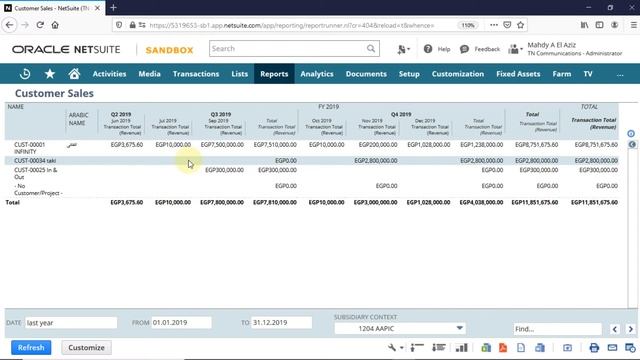Open the Farm menu

[x=562, y=74]
